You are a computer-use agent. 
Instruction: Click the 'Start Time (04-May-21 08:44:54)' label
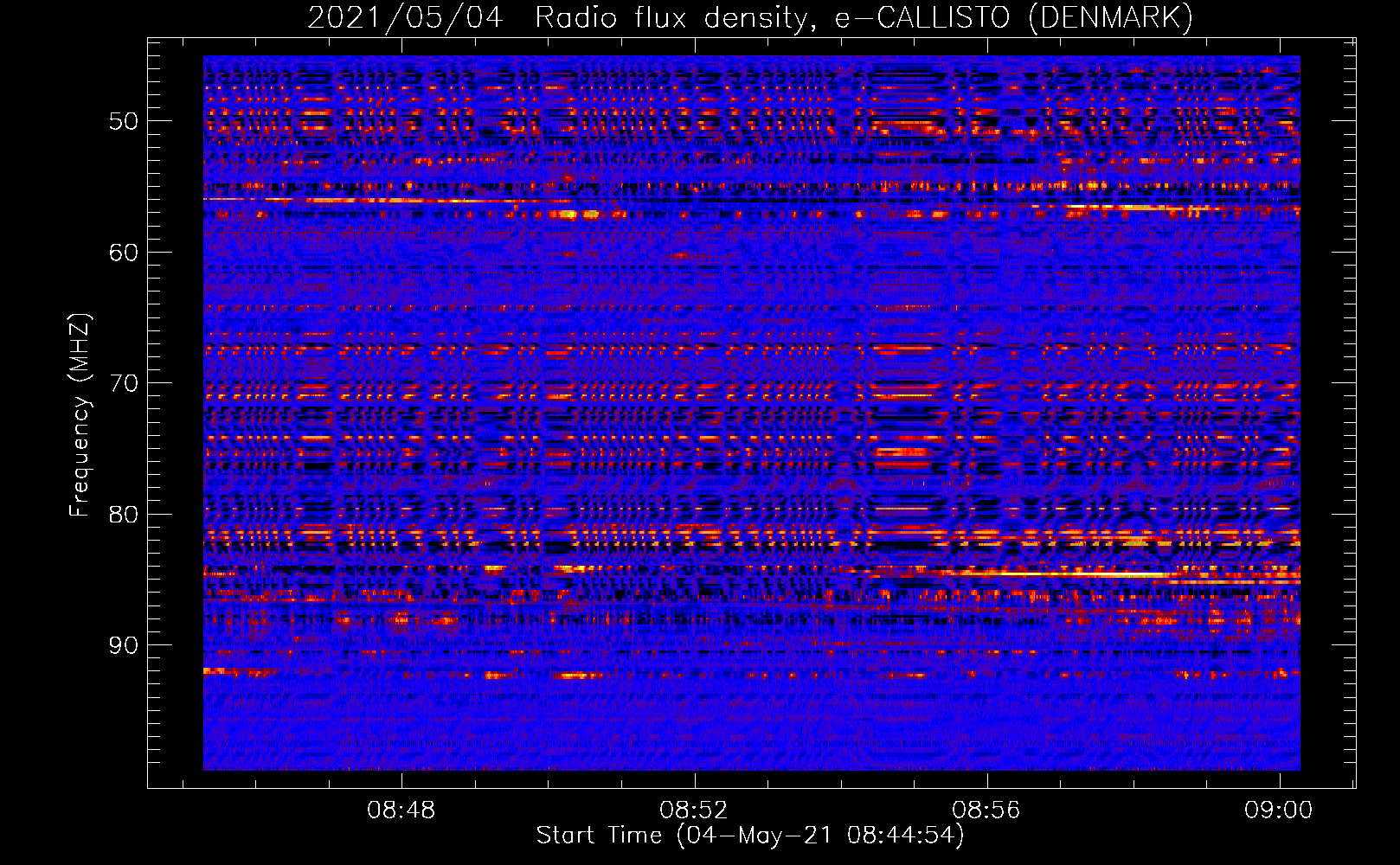[749, 836]
